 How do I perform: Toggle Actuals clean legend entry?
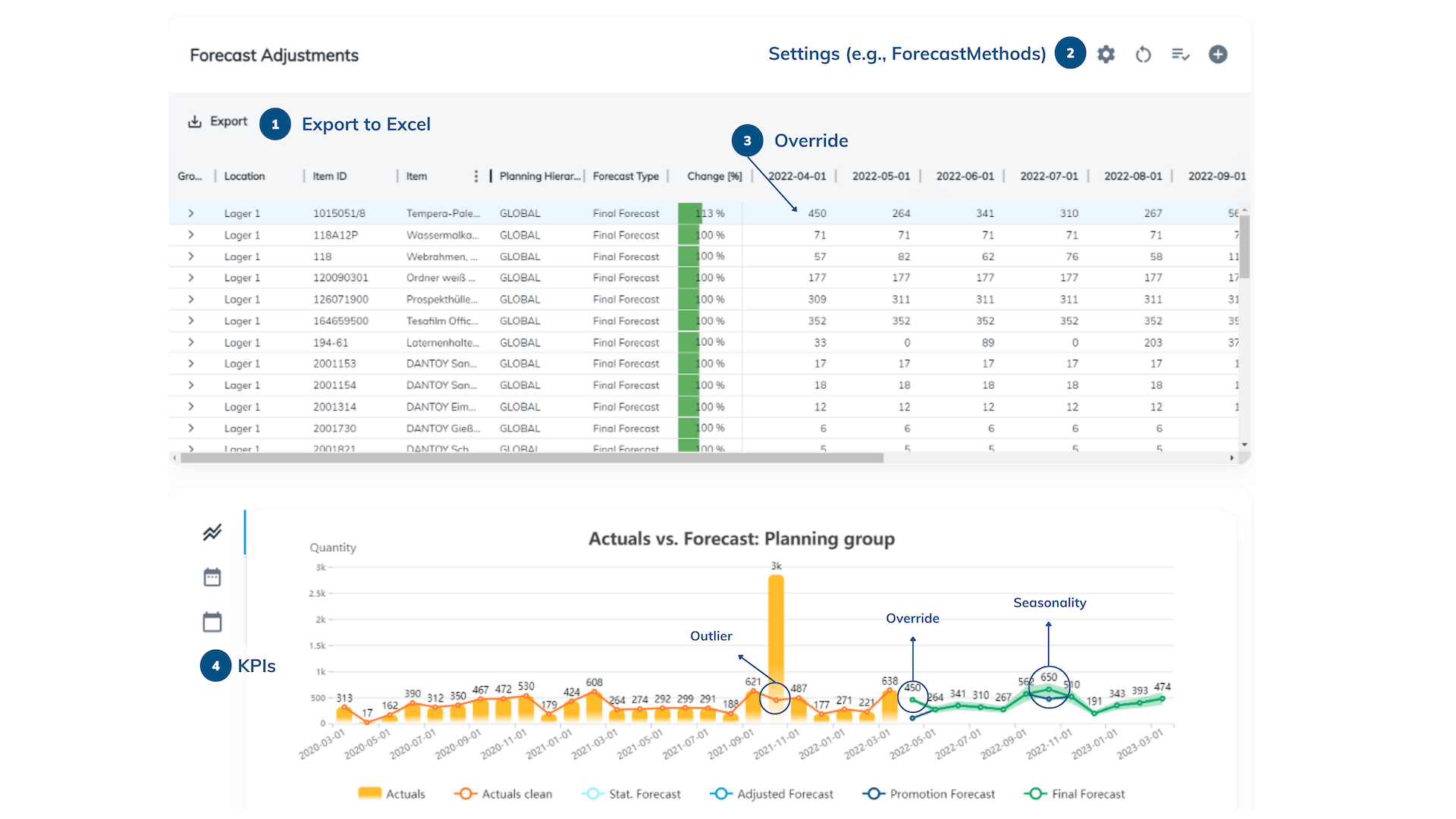[x=503, y=794]
